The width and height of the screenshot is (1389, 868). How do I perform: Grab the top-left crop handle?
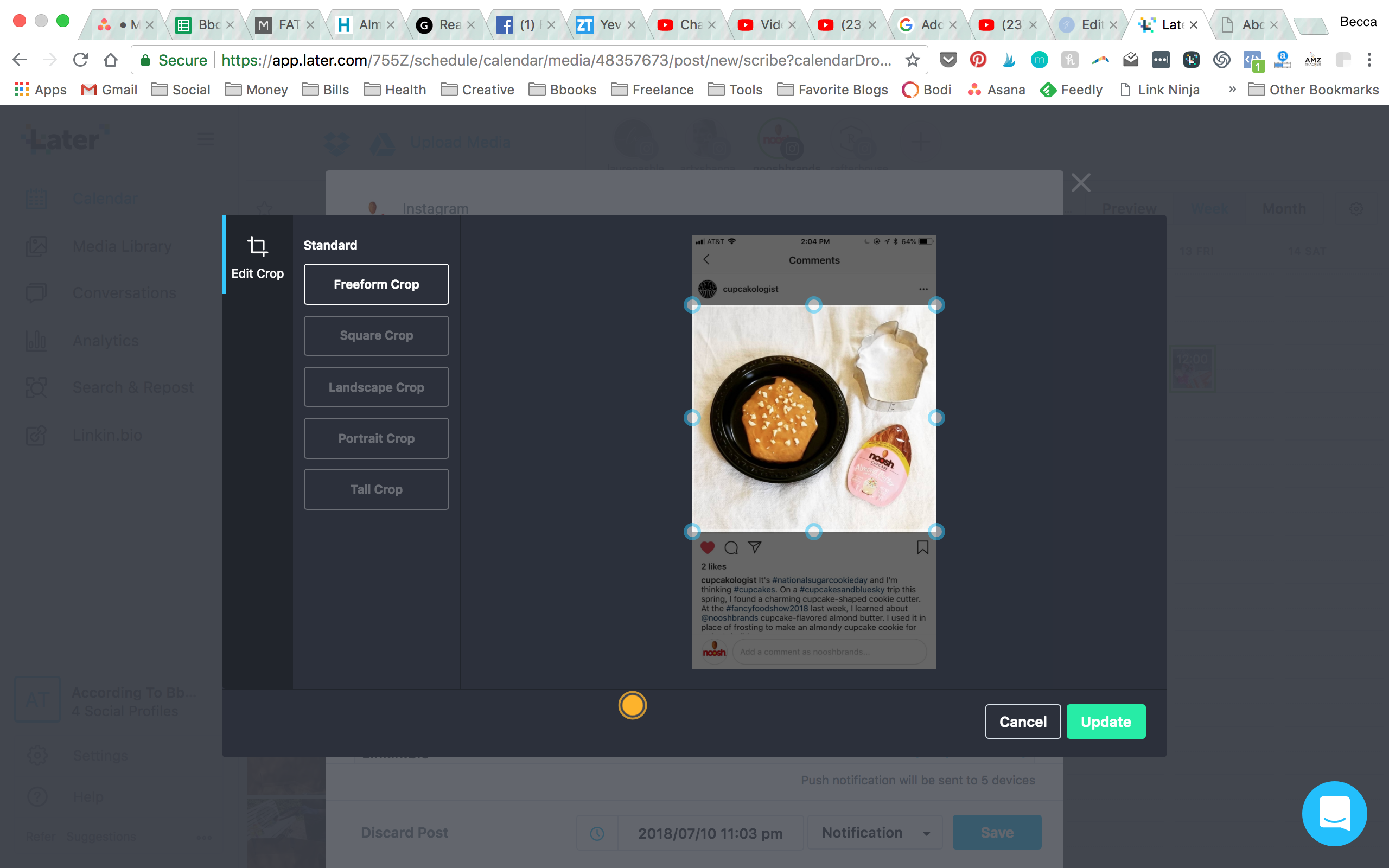[x=692, y=305]
